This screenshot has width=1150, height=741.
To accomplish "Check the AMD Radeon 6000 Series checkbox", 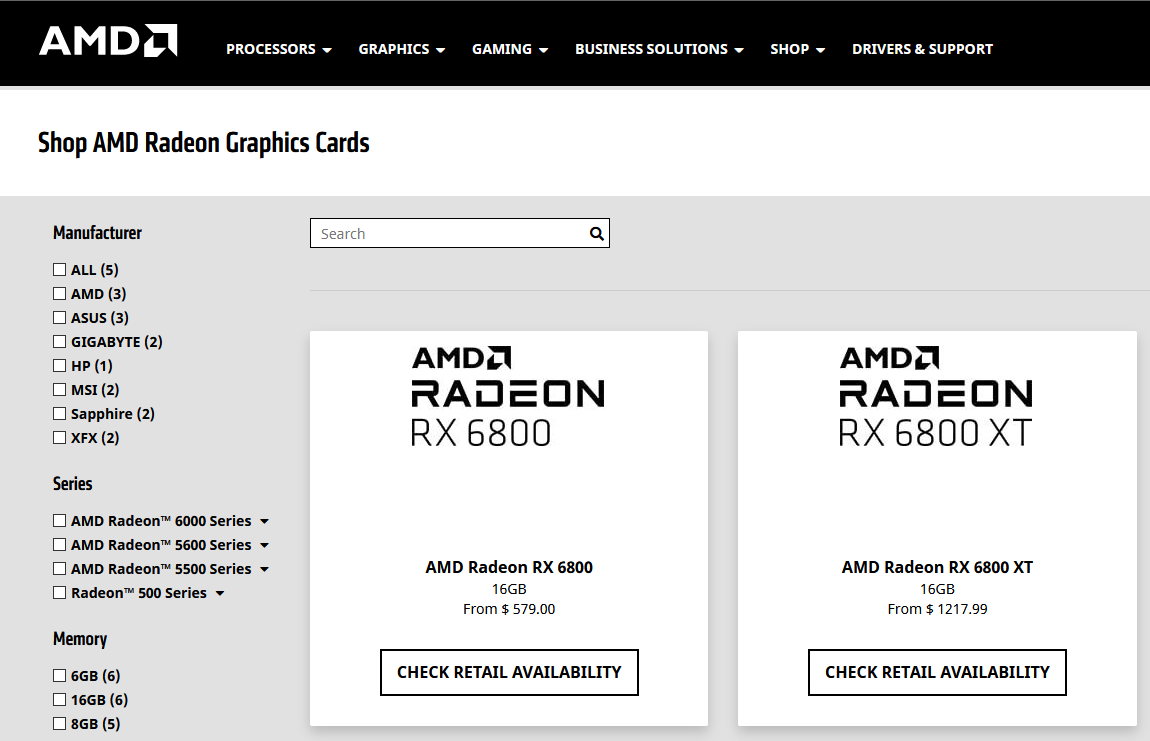I will [x=59, y=520].
